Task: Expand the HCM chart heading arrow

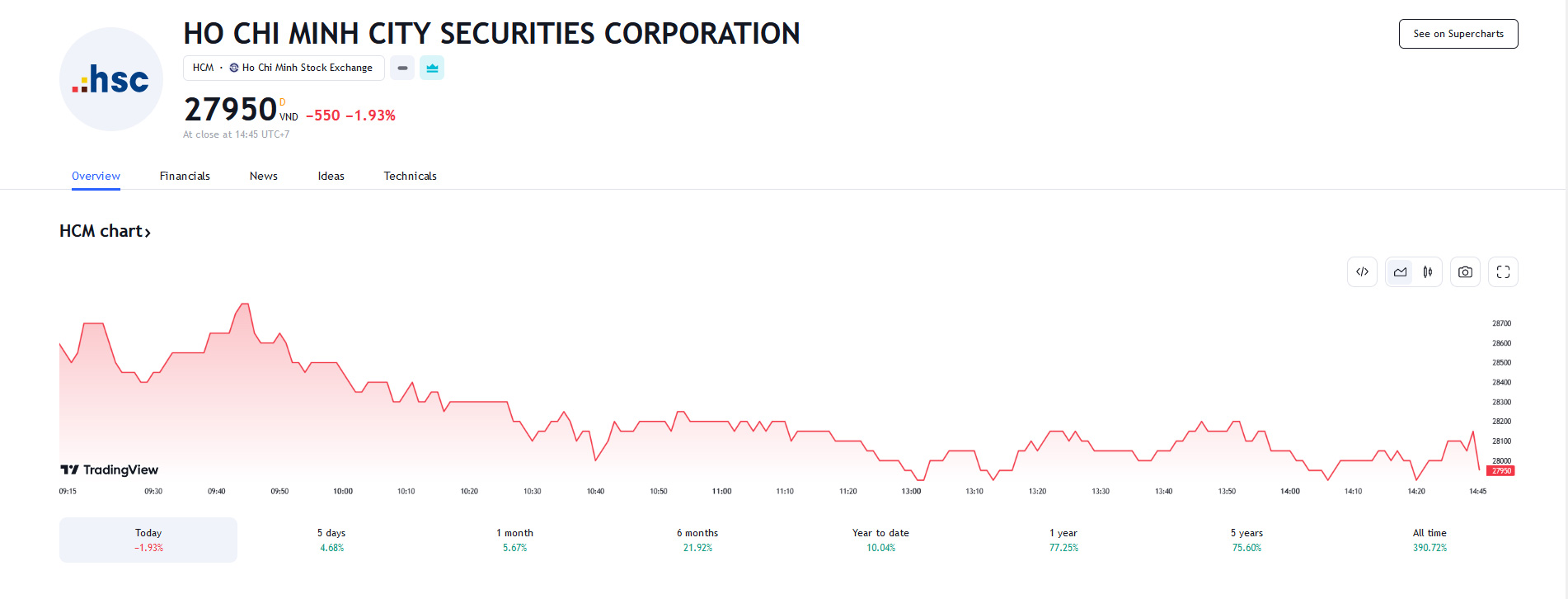Action: click(x=148, y=233)
